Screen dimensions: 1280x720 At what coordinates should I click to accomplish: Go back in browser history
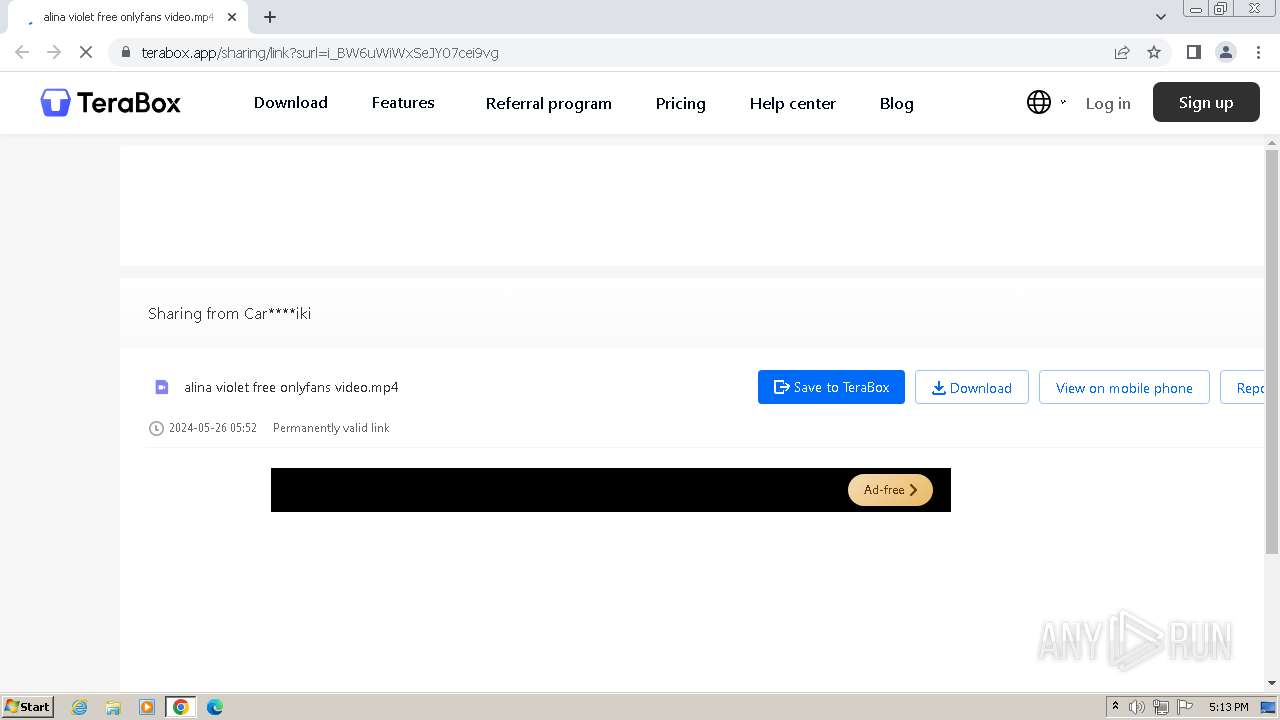tap(22, 52)
